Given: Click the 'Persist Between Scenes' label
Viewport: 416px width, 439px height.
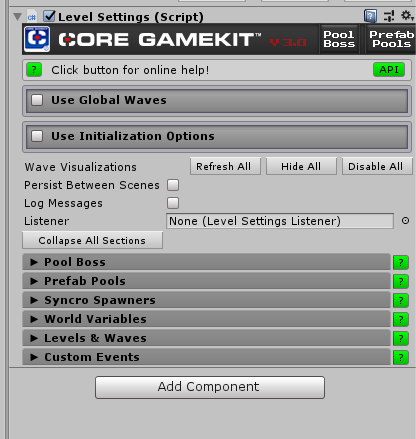Looking at the screenshot, I should [x=92, y=185].
